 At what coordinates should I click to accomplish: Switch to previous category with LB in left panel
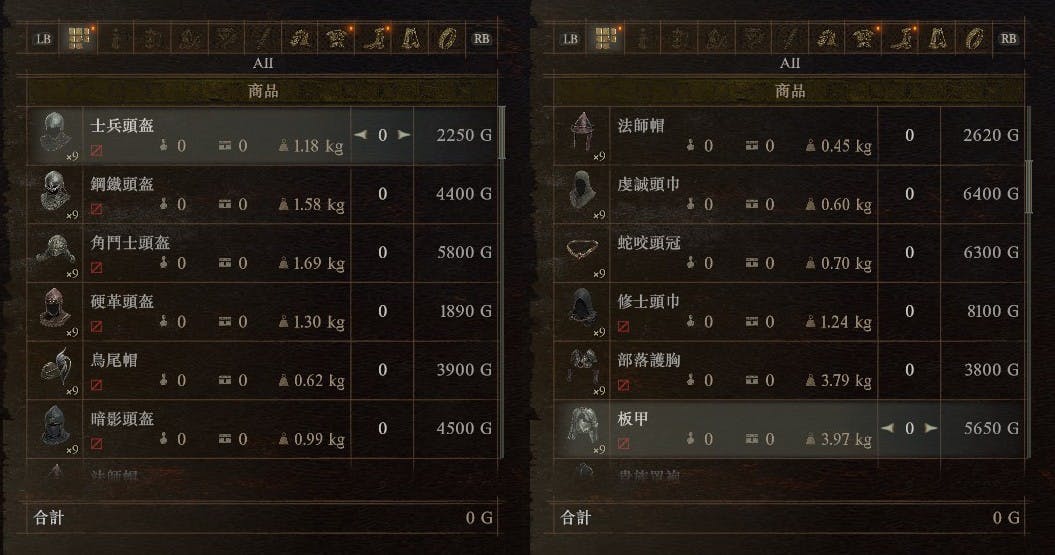point(43,38)
